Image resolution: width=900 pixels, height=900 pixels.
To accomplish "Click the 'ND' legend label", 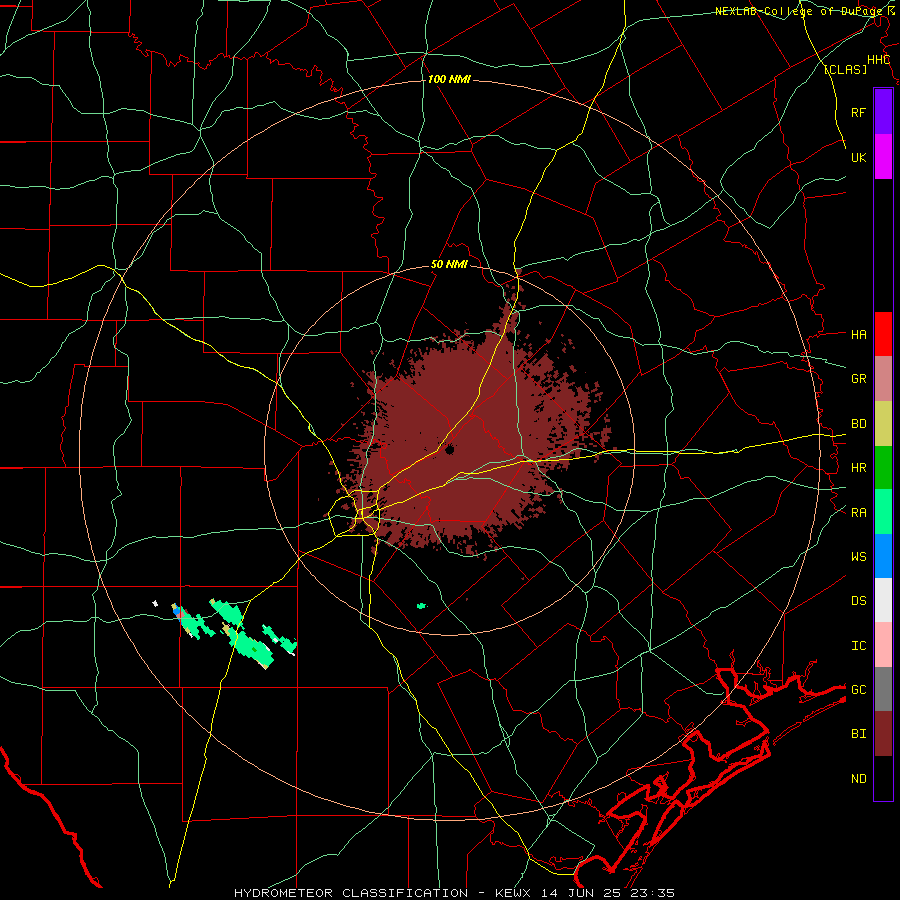I will pos(858,779).
